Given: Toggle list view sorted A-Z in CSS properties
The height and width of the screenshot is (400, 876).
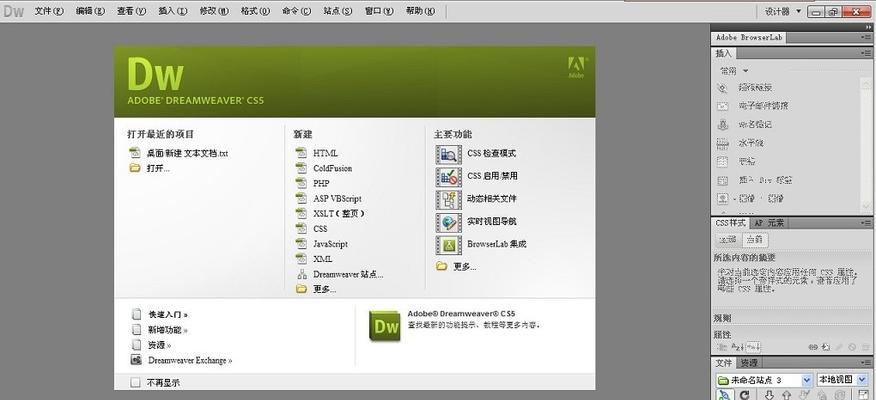Looking at the screenshot, I should [x=737, y=347].
